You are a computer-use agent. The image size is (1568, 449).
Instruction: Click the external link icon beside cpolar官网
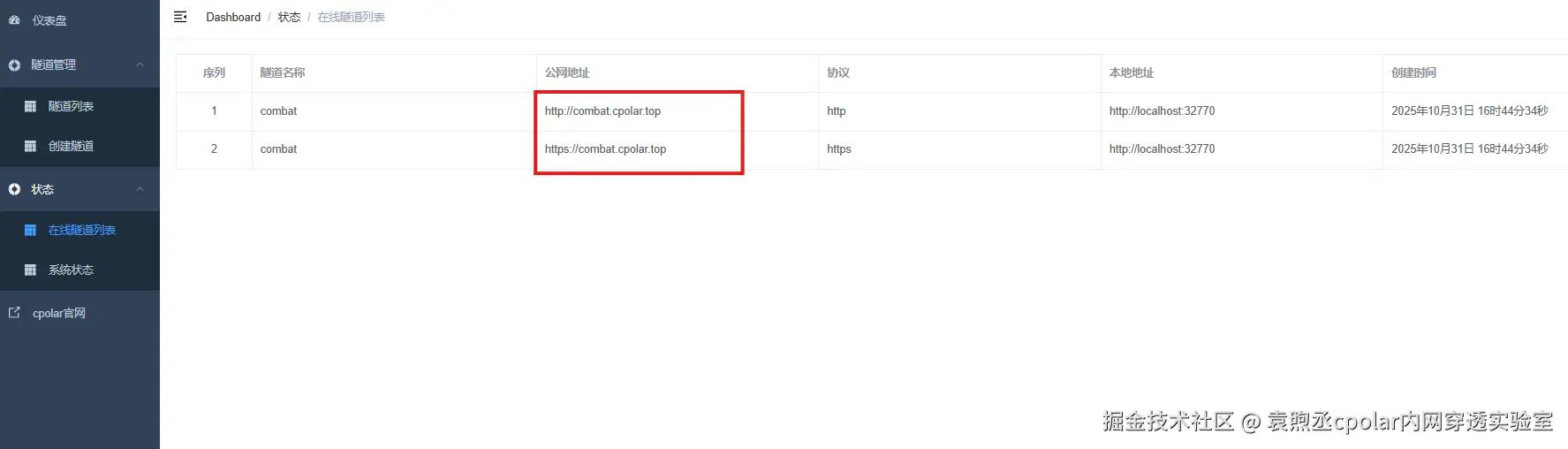(x=14, y=313)
